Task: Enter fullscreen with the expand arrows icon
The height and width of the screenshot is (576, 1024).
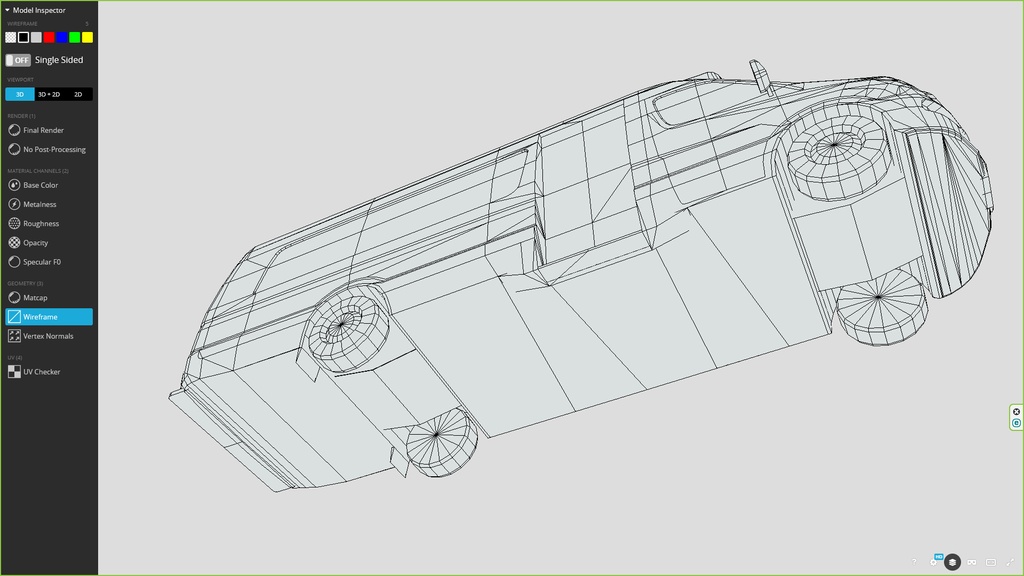Action: coord(1010,562)
